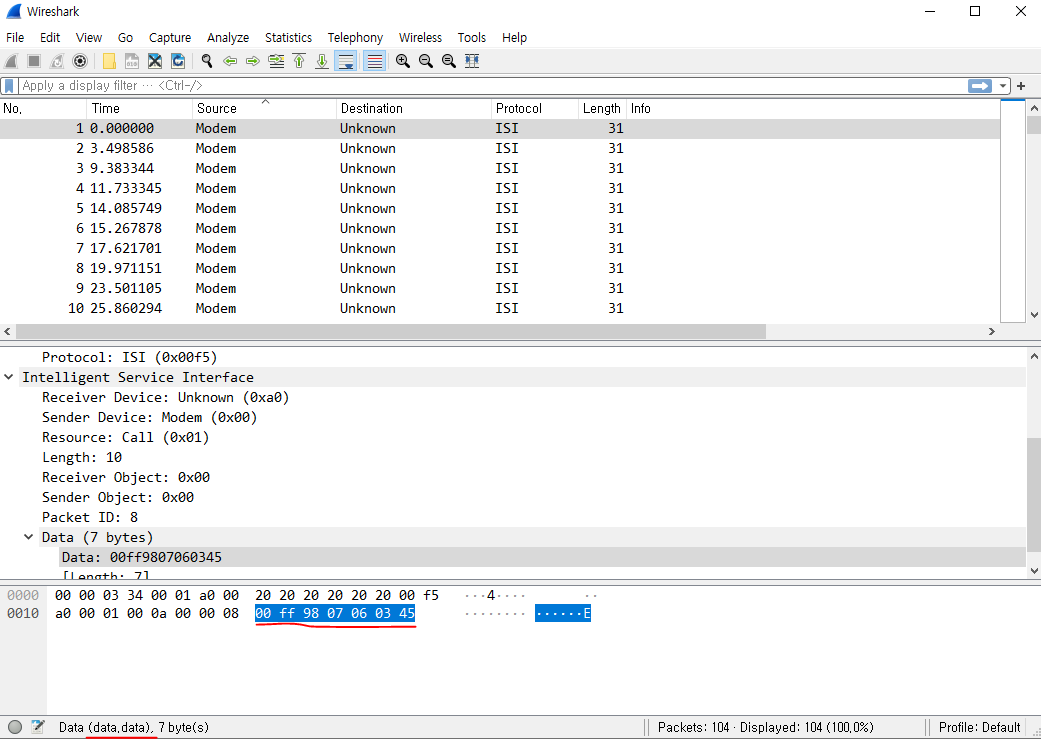Apply display filter arrow button
Viewport: 1041px width, 739px height.
[979, 86]
